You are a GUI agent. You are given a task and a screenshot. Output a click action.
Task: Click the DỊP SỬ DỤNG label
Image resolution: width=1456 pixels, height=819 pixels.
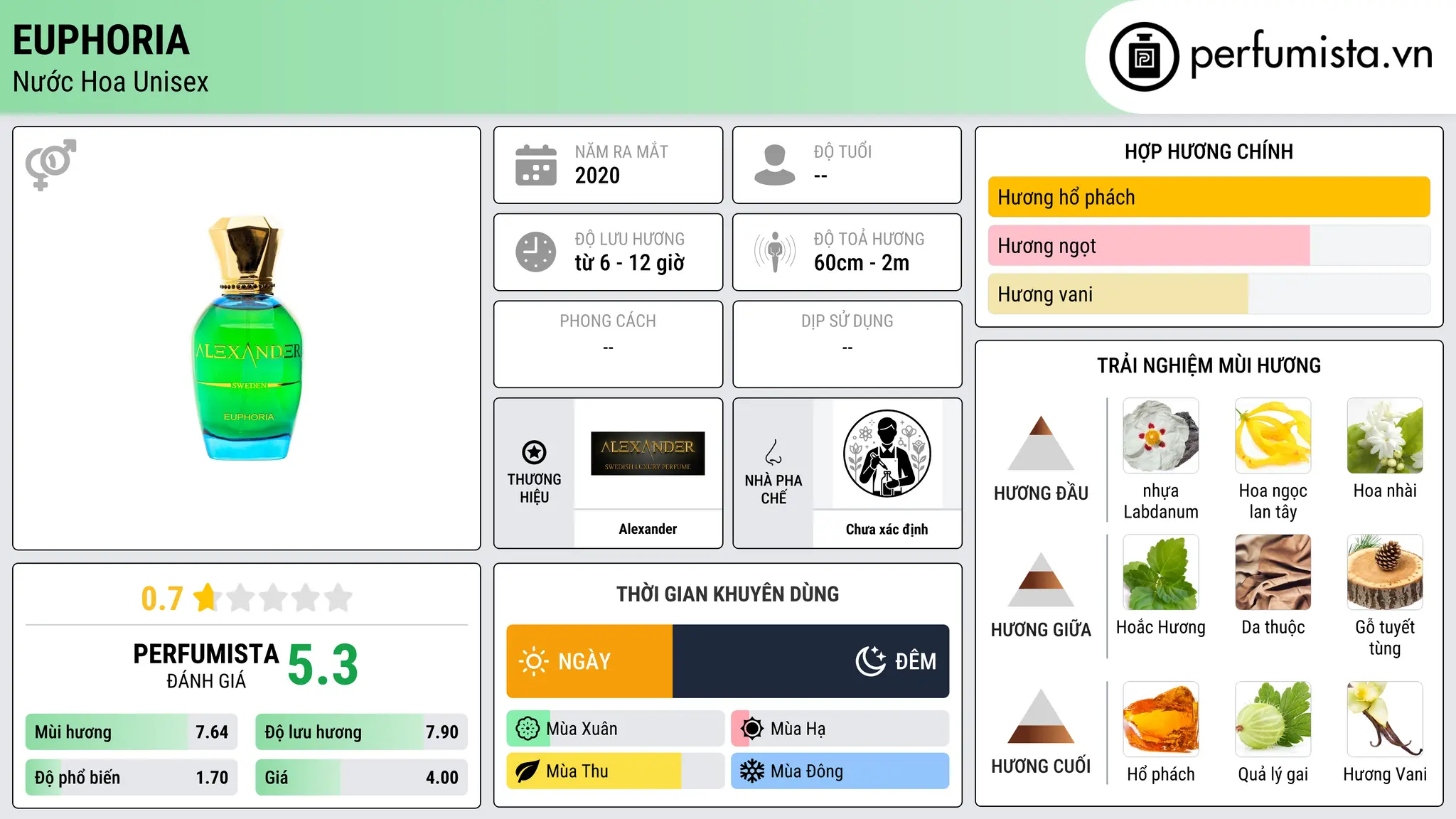847,321
